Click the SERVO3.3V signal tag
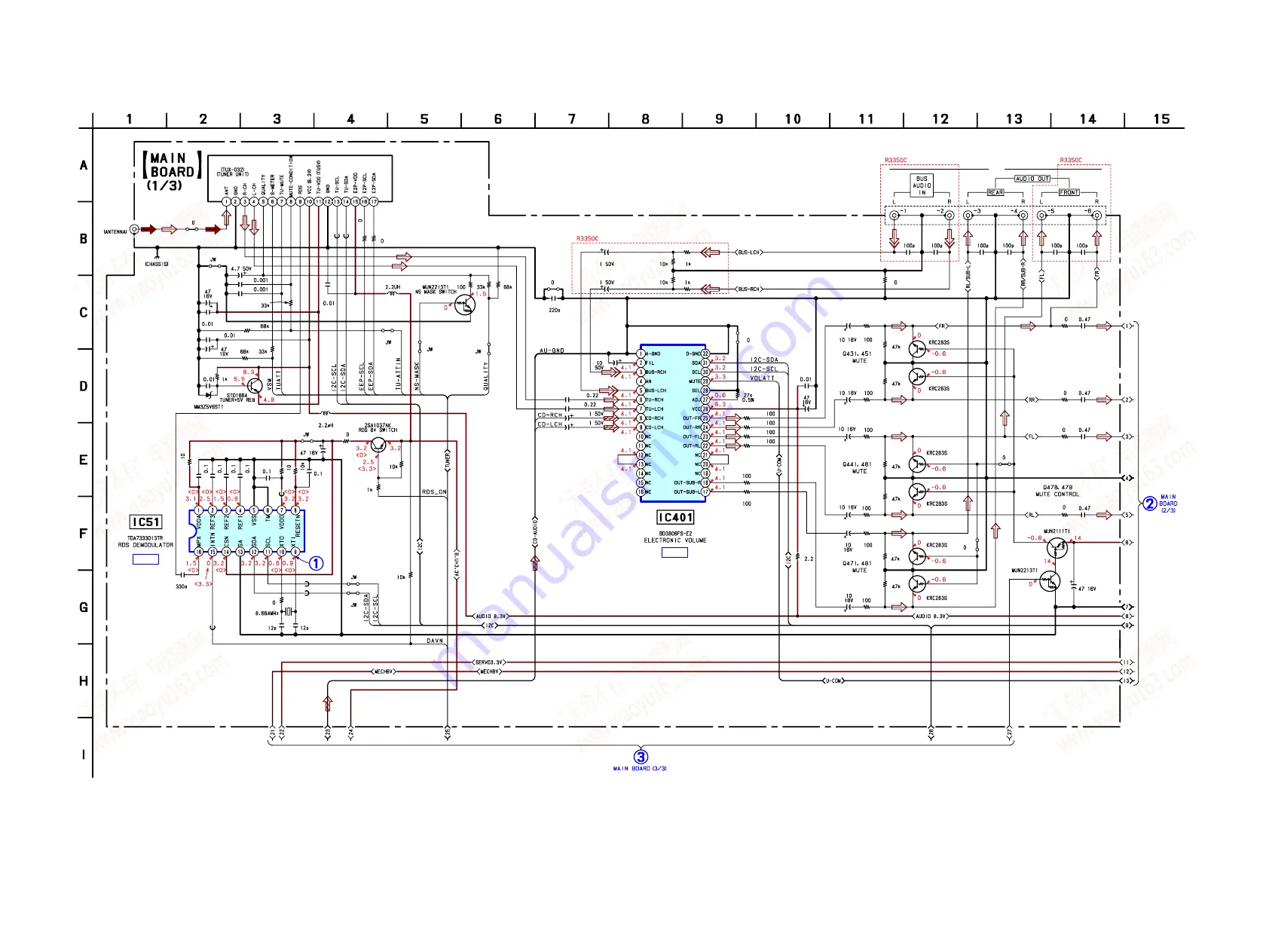Viewport: 1266px width, 952px height. tap(489, 663)
